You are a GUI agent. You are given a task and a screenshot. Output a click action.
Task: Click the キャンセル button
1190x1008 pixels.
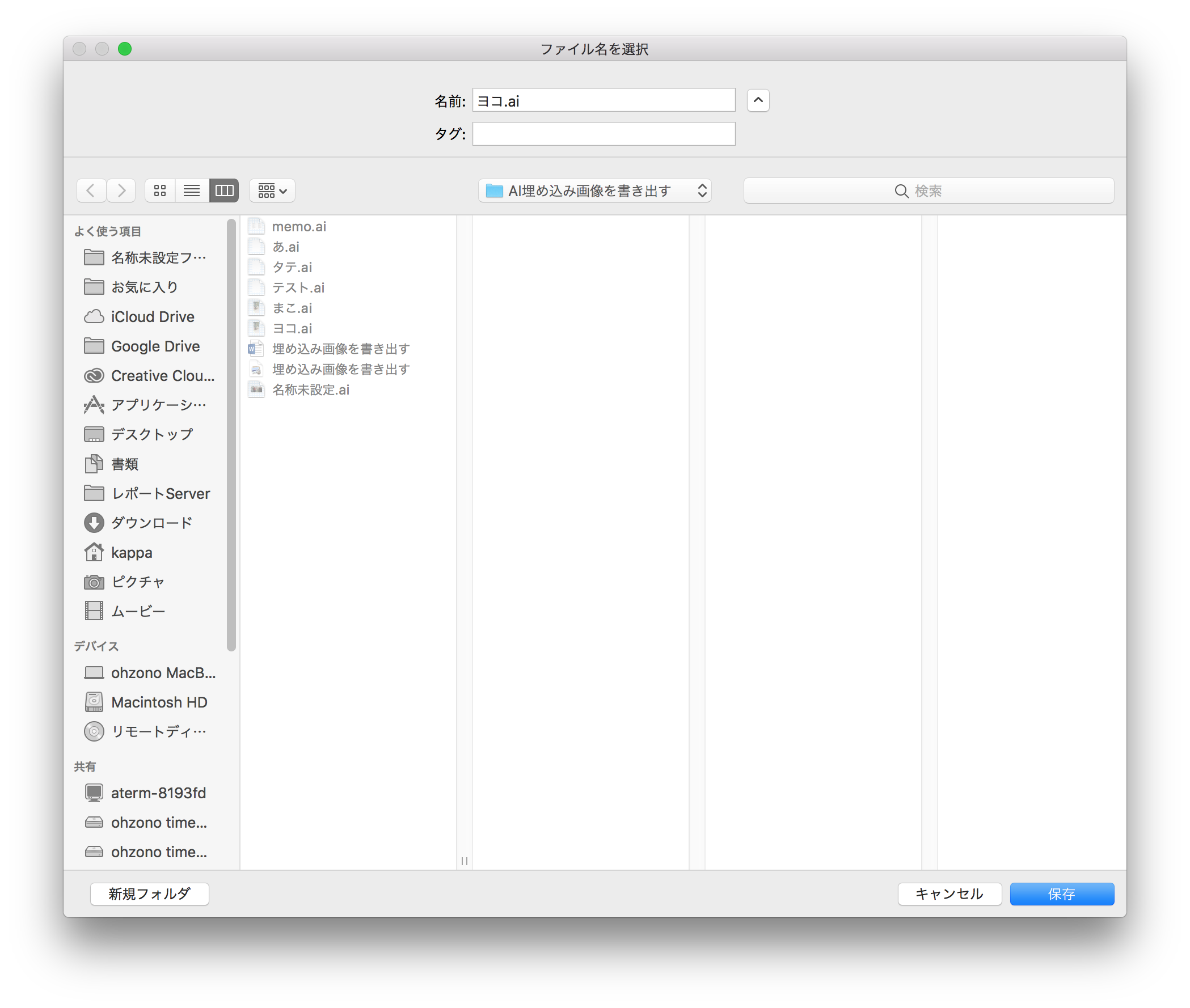coord(950,894)
